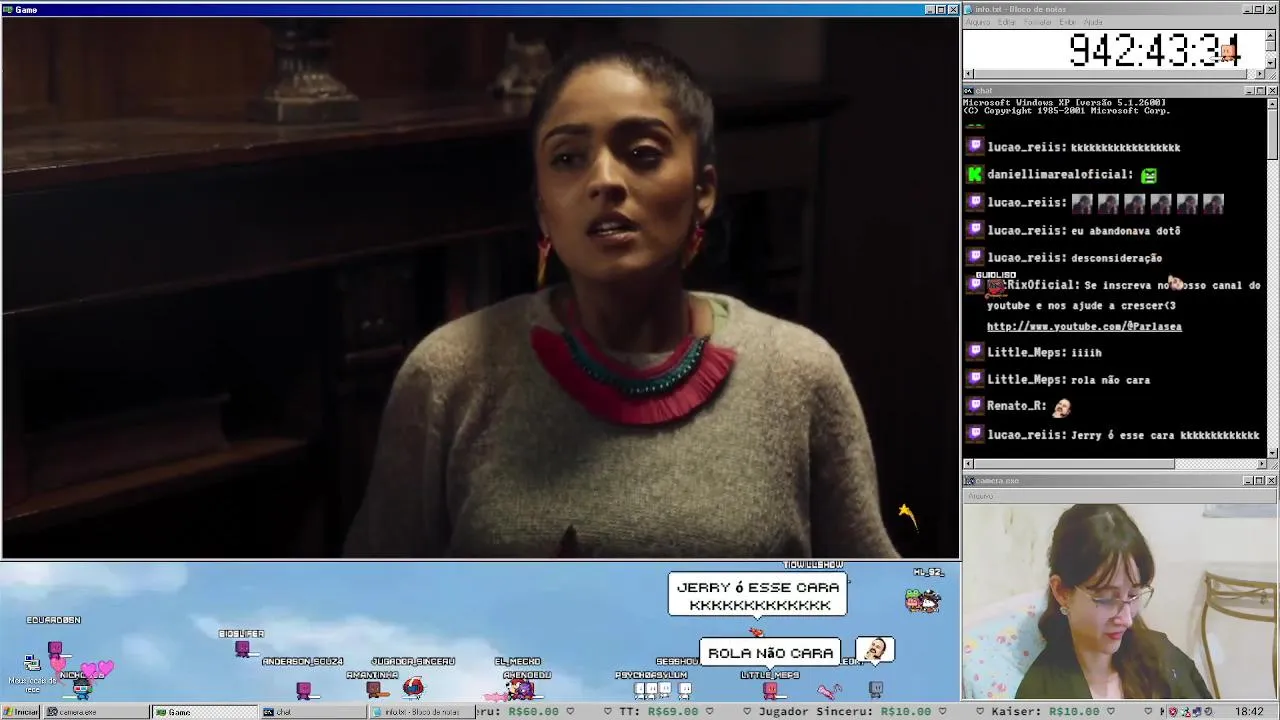
Task: Click the Twitch badge beside 'desconsideração' message
Action: click(975, 257)
